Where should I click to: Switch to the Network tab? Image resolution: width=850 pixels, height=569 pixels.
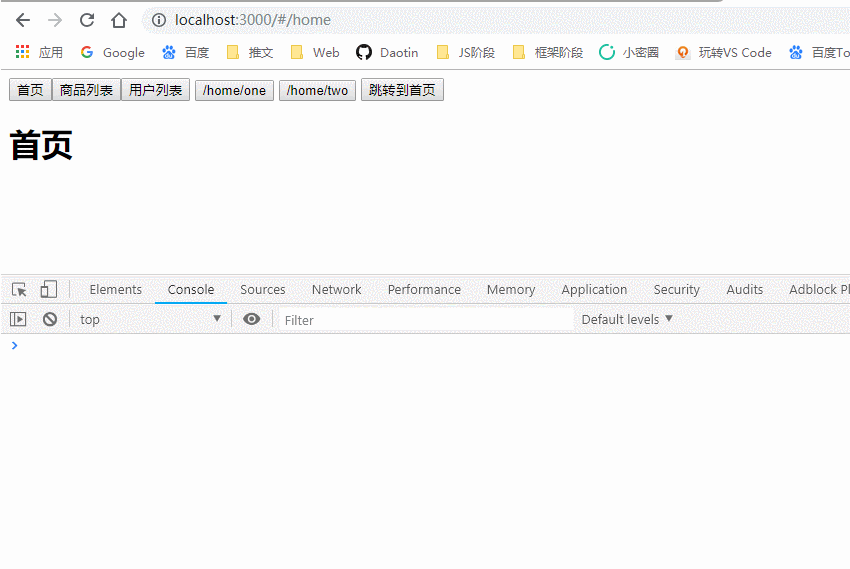coord(336,290)
